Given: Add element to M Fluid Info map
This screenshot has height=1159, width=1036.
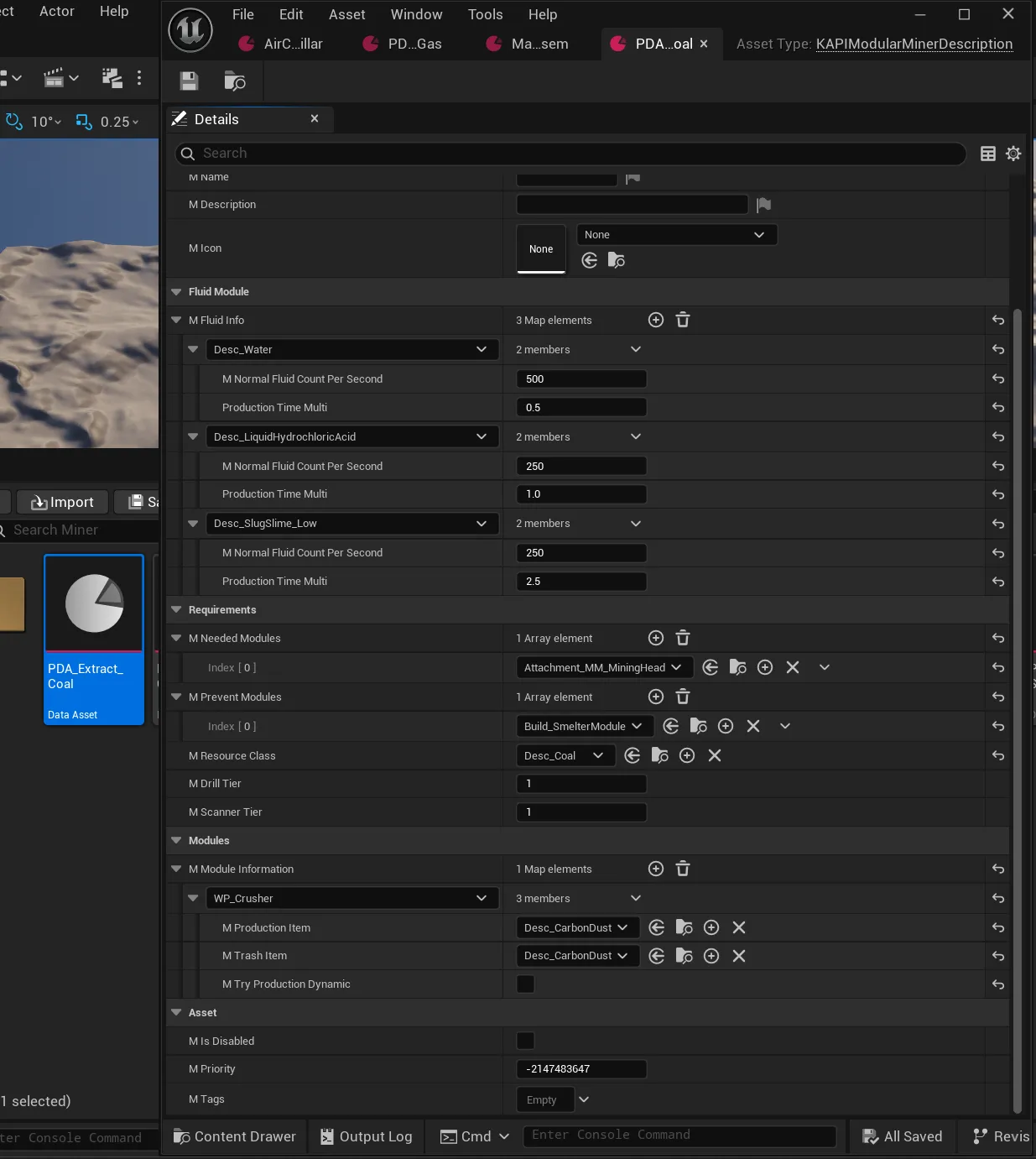Looking at the screenshot, I should click(x=656, y=320).
